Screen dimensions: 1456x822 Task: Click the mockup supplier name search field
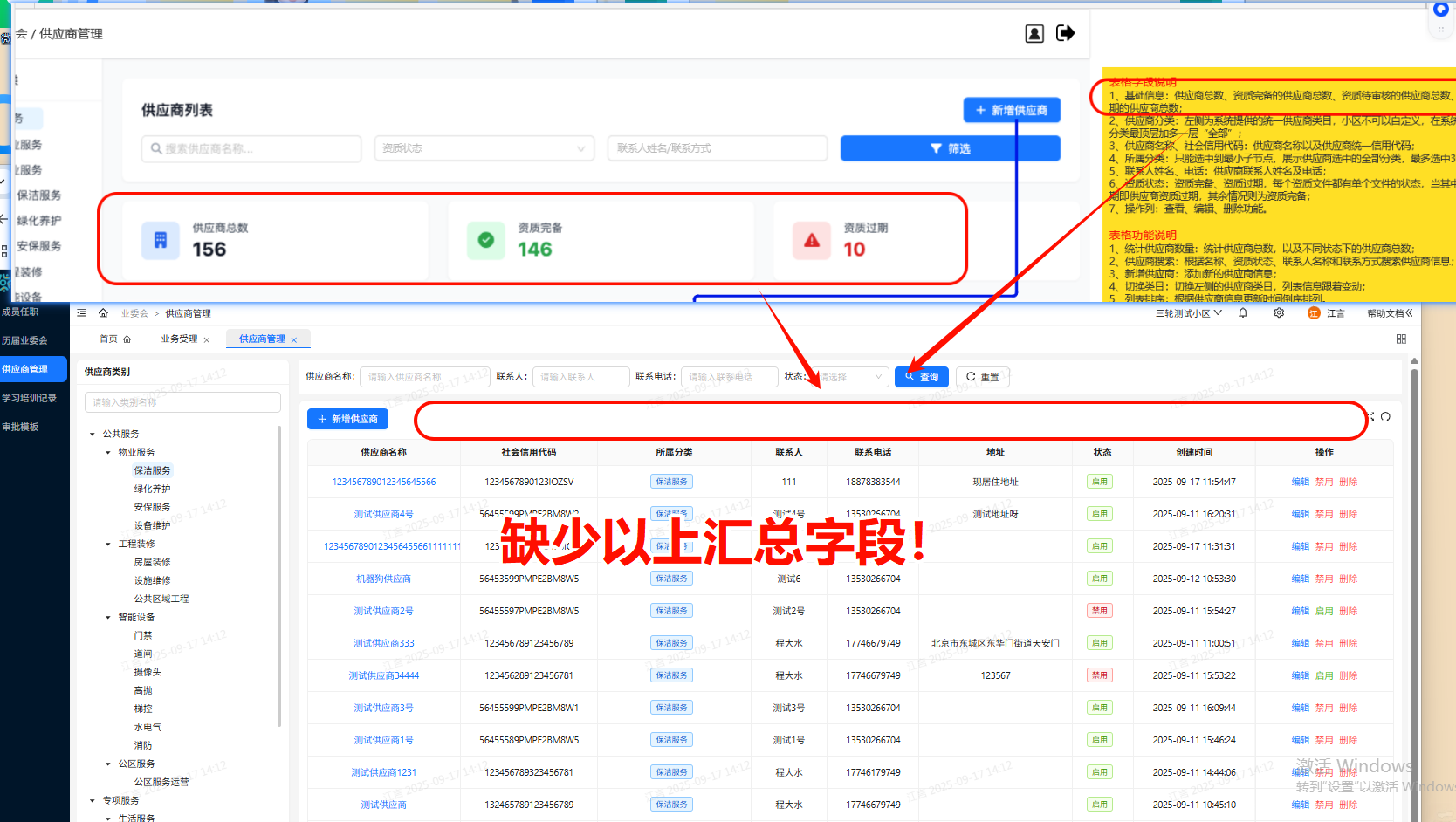(x=251, y=148)
